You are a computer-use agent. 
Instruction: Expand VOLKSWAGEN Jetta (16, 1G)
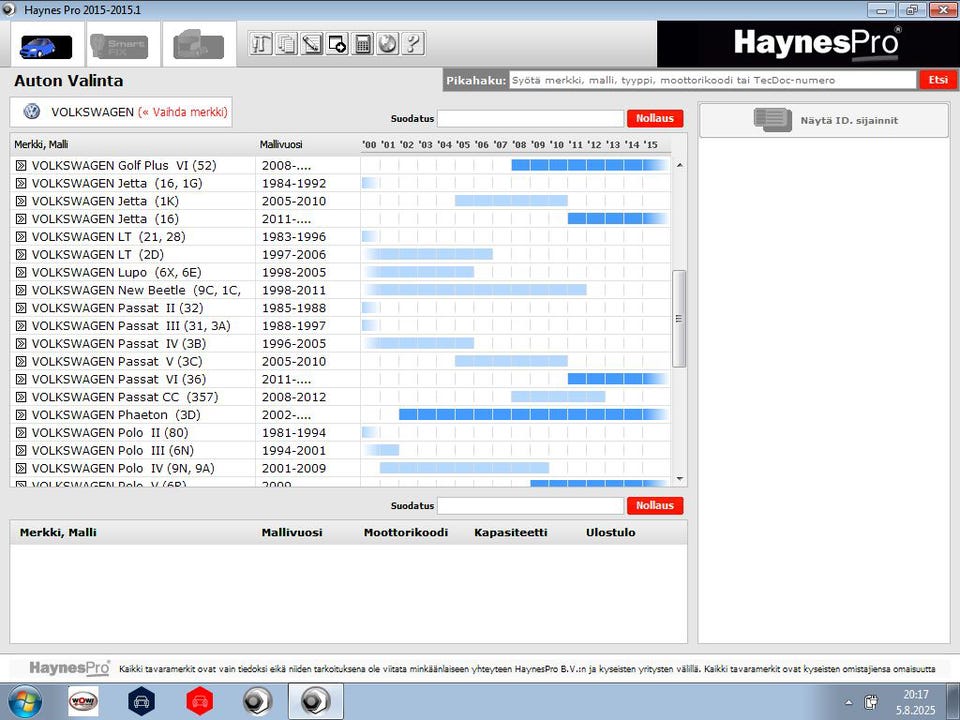click(21, 183)
